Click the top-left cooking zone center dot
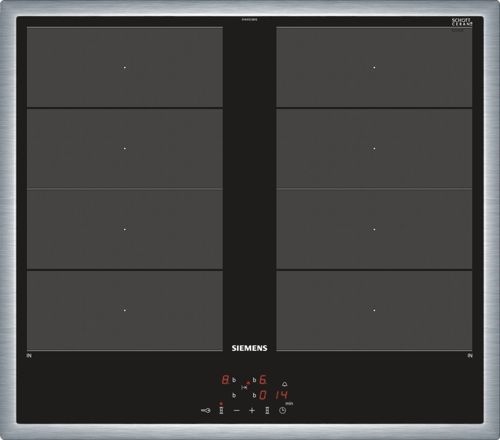This screenshot has height=440, width=500. pyautogui.click(x=125, y=67)
